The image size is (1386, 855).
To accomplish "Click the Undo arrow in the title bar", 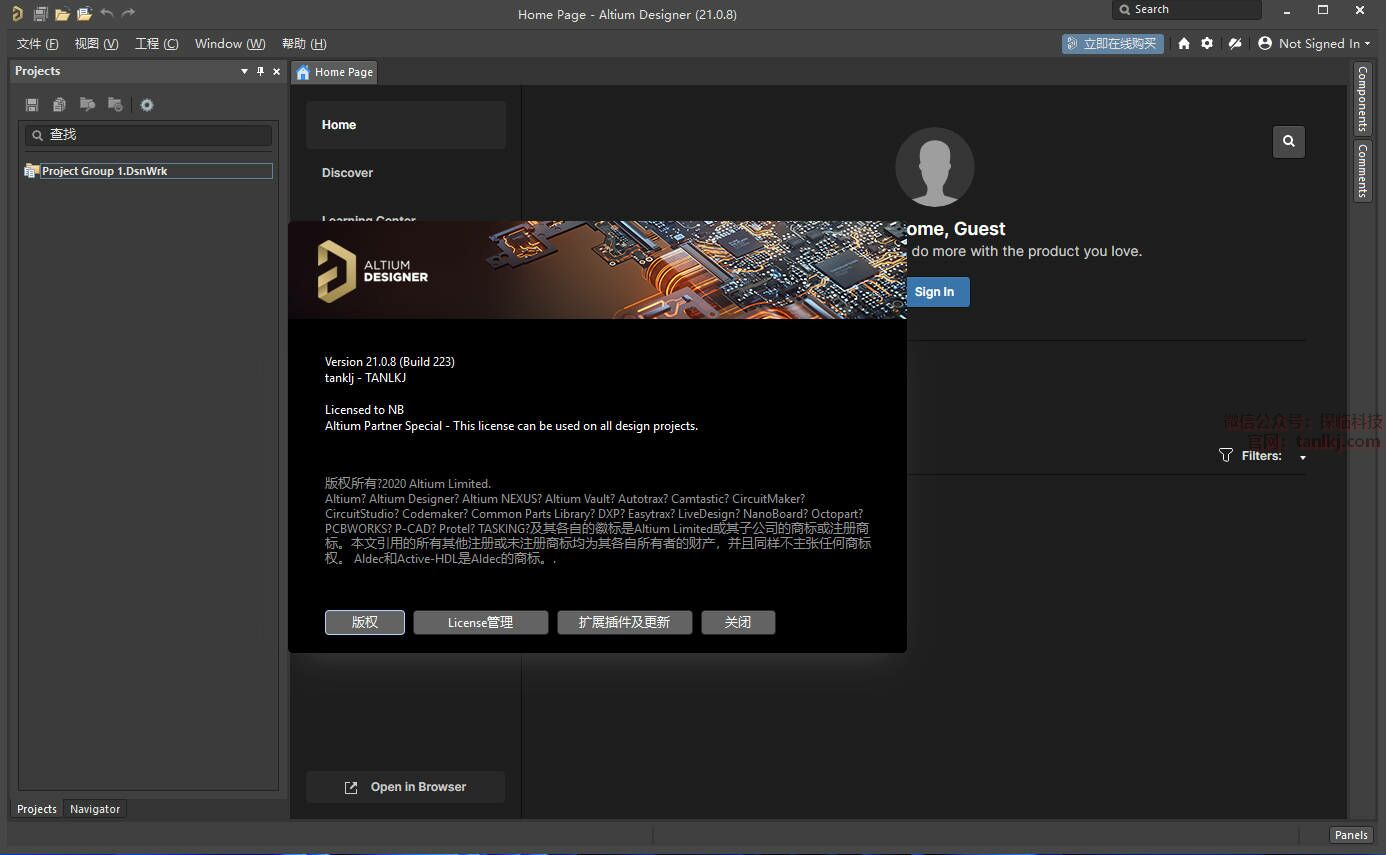I will point(107,14).
